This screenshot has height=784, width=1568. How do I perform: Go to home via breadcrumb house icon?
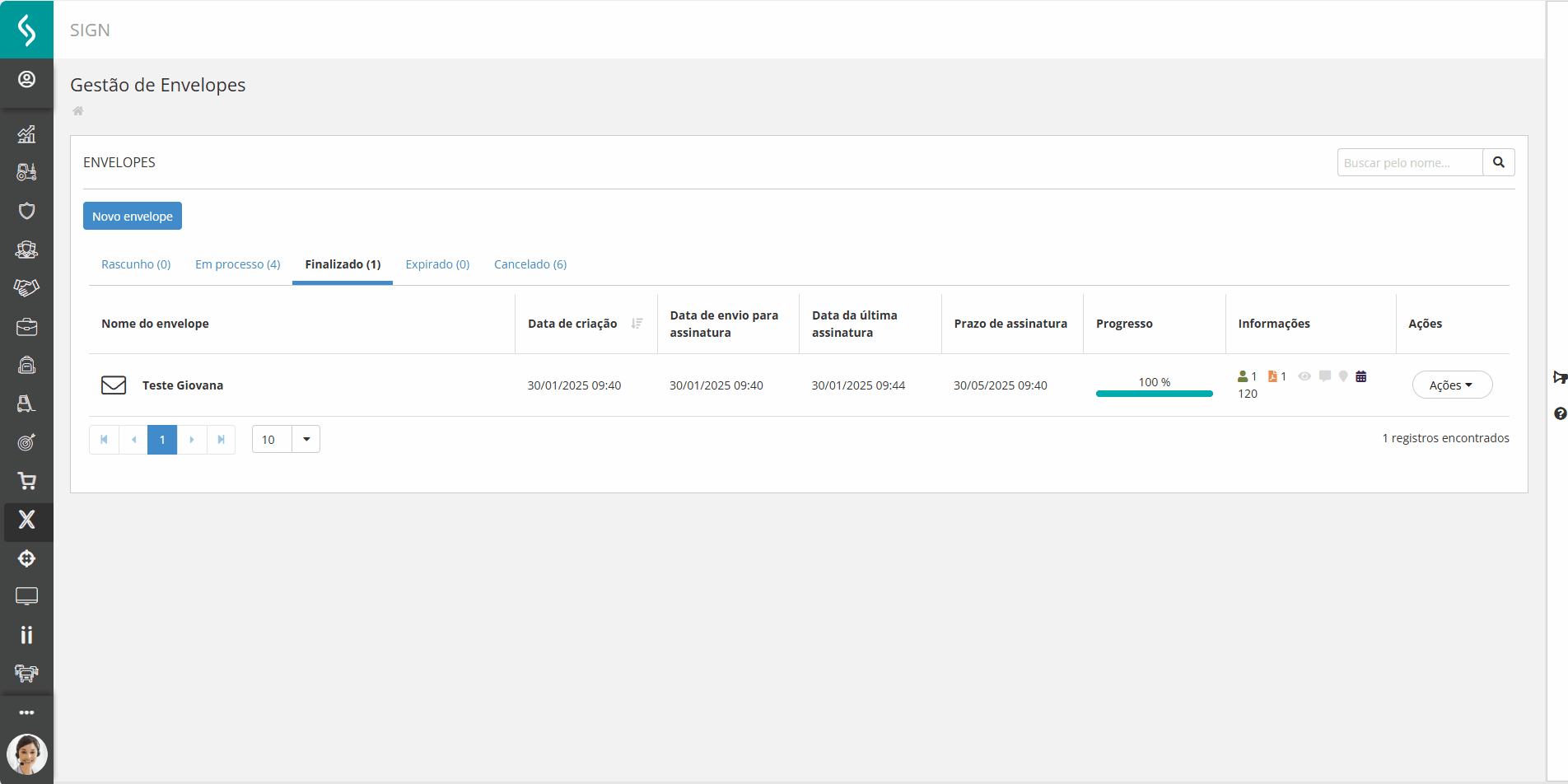(78, 111)
